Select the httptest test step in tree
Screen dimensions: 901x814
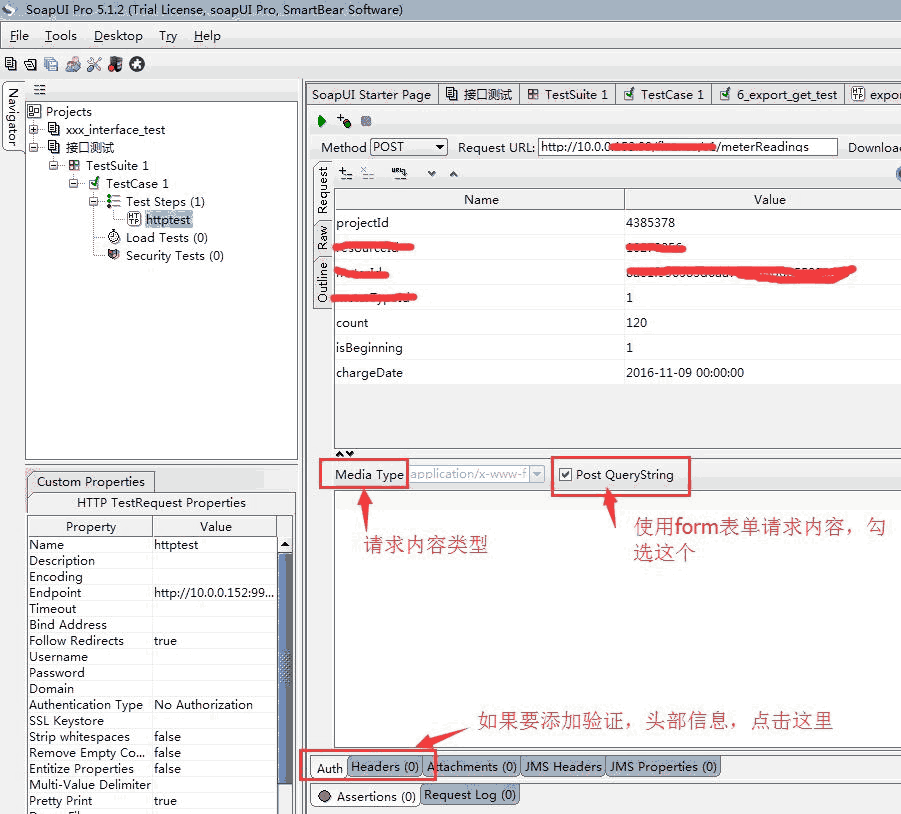tap(168, 220)
